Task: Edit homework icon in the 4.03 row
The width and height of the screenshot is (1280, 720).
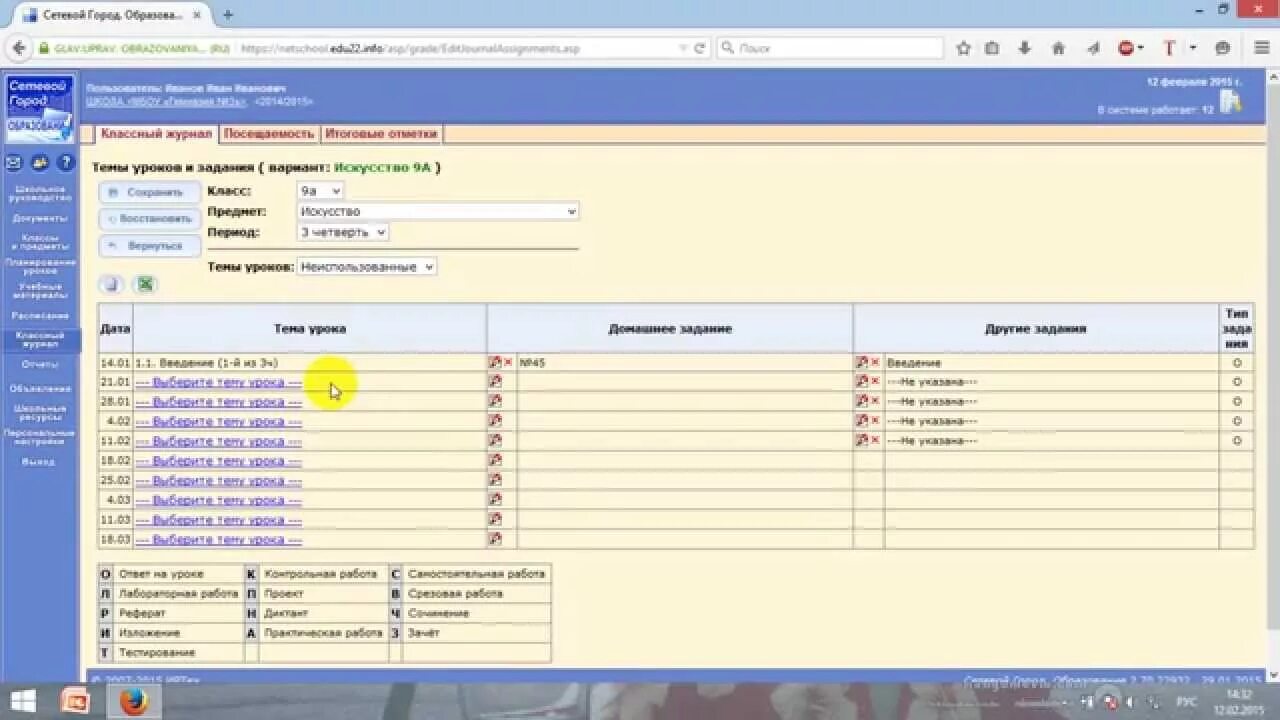Action: point(494,500)
